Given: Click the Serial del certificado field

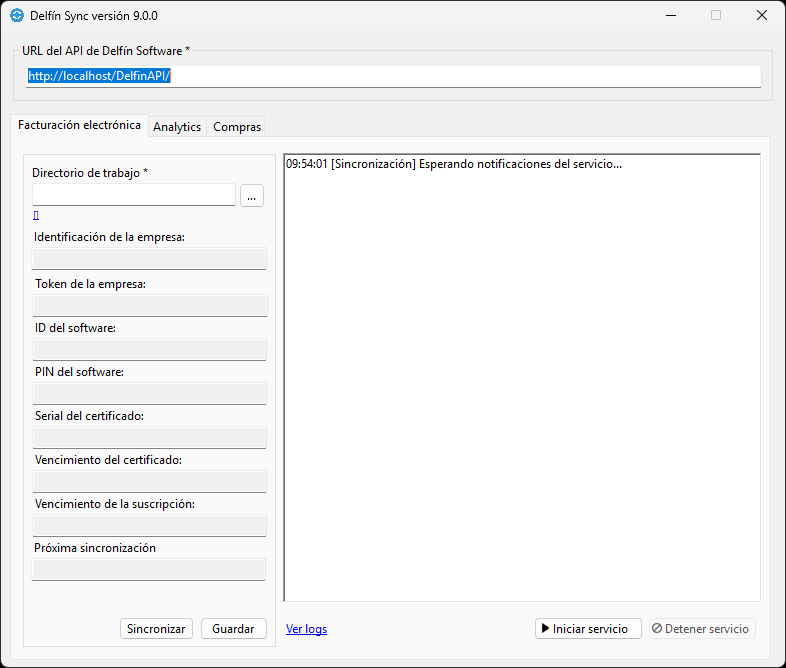Looking at the screenshot, I should tap(149, 437).
